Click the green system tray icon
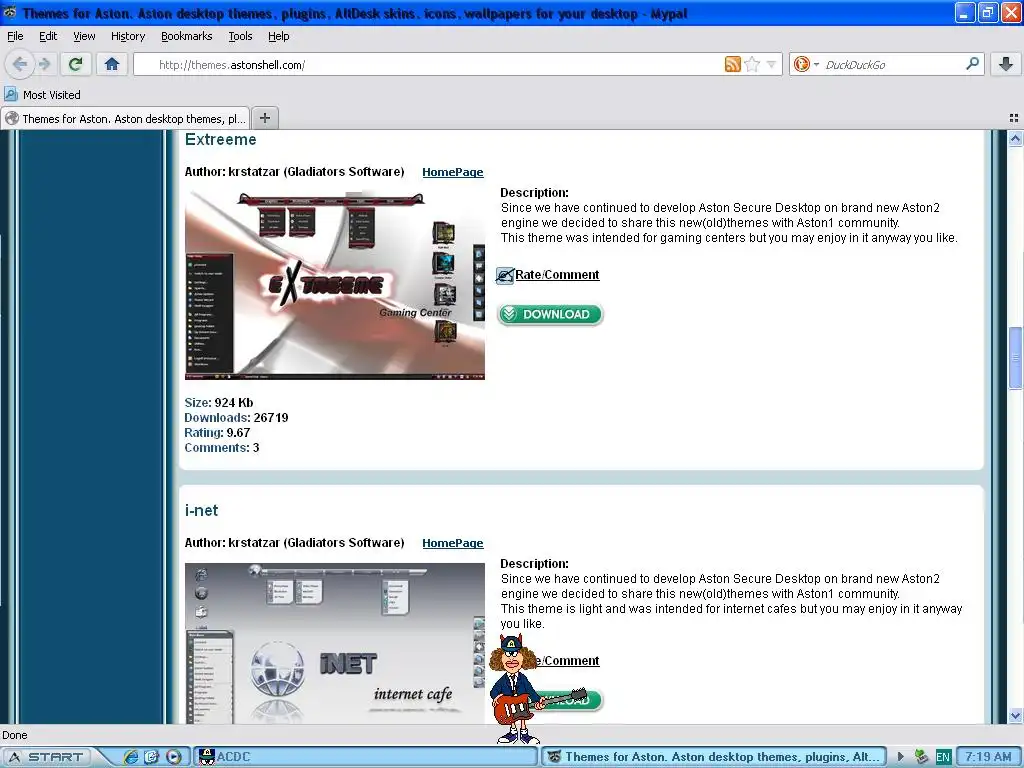This screenshot has height=768, width=1024. pos(922,757)
